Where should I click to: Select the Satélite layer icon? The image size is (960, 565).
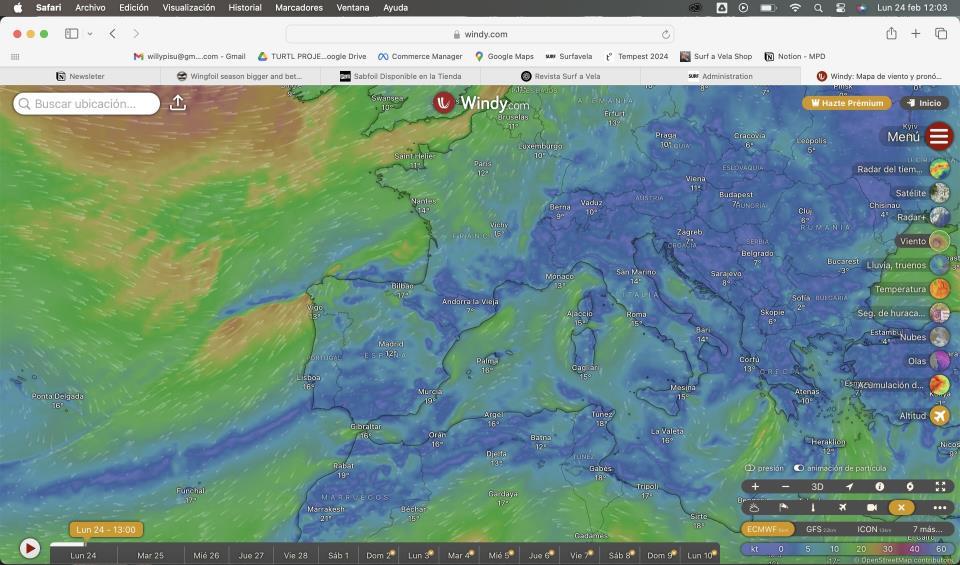point(940,193)
